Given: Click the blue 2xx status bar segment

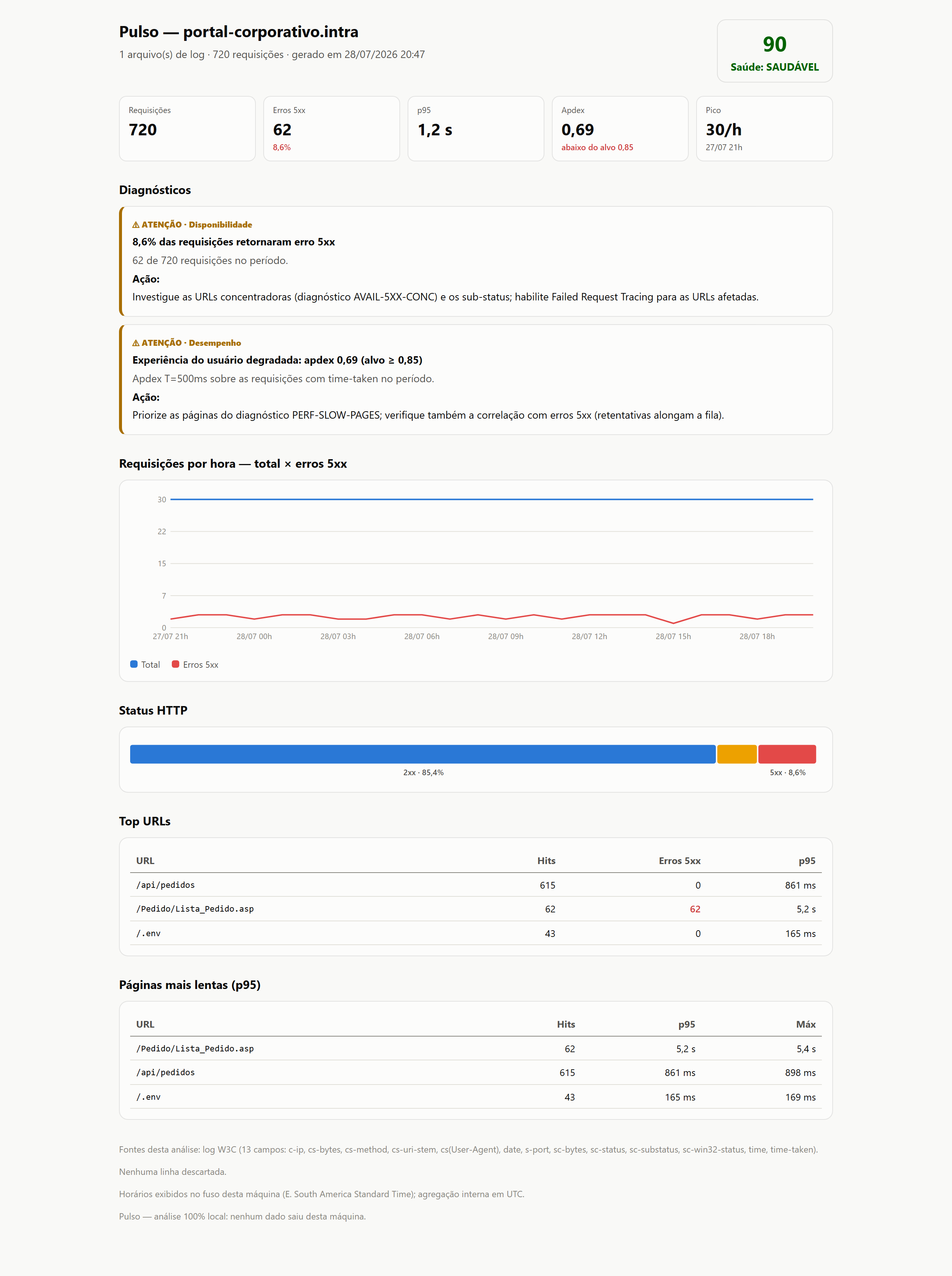Looking at the screenshot, I should pos(423,754).
